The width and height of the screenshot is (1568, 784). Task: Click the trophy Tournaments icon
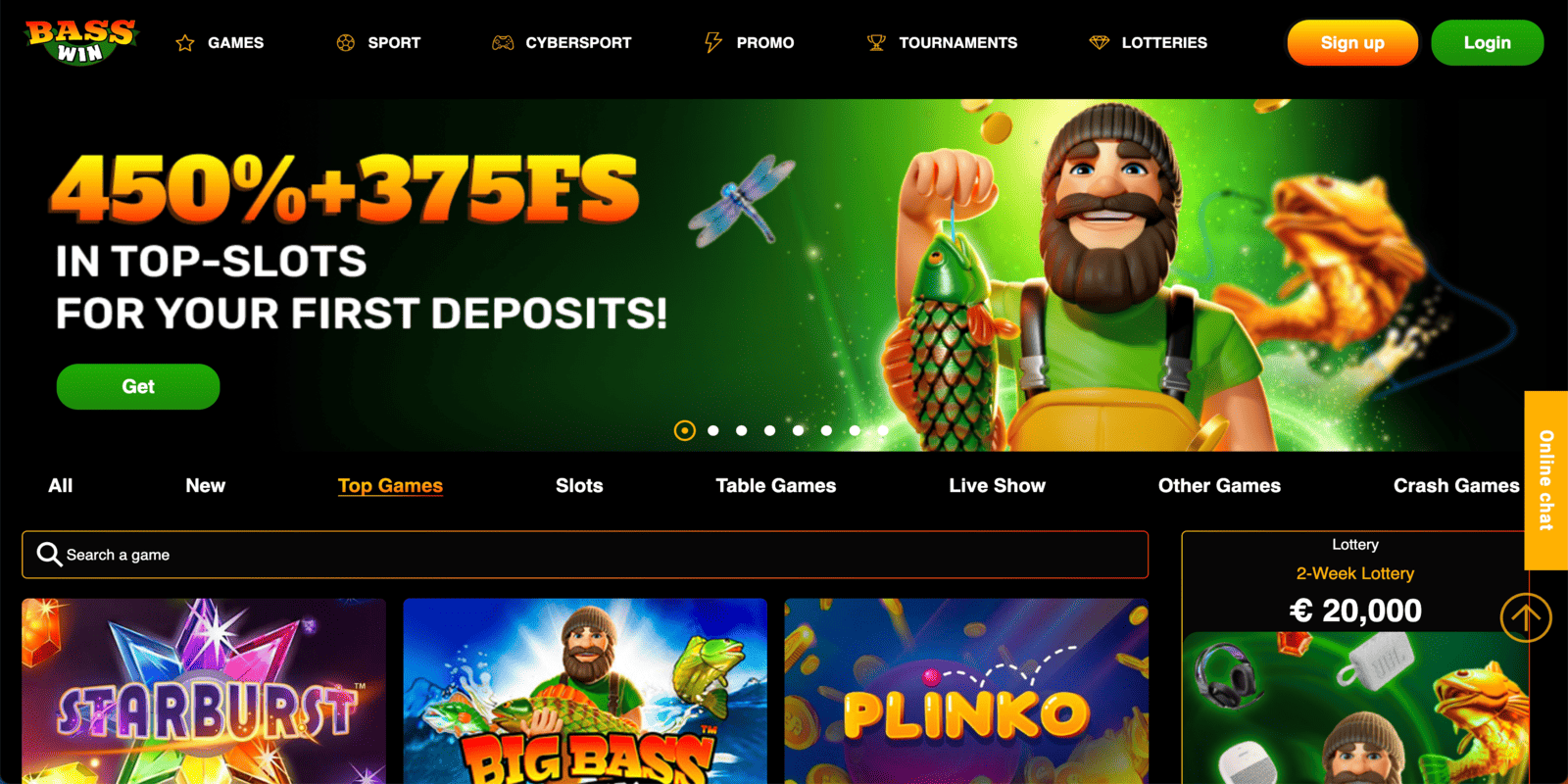pos(876,43)
